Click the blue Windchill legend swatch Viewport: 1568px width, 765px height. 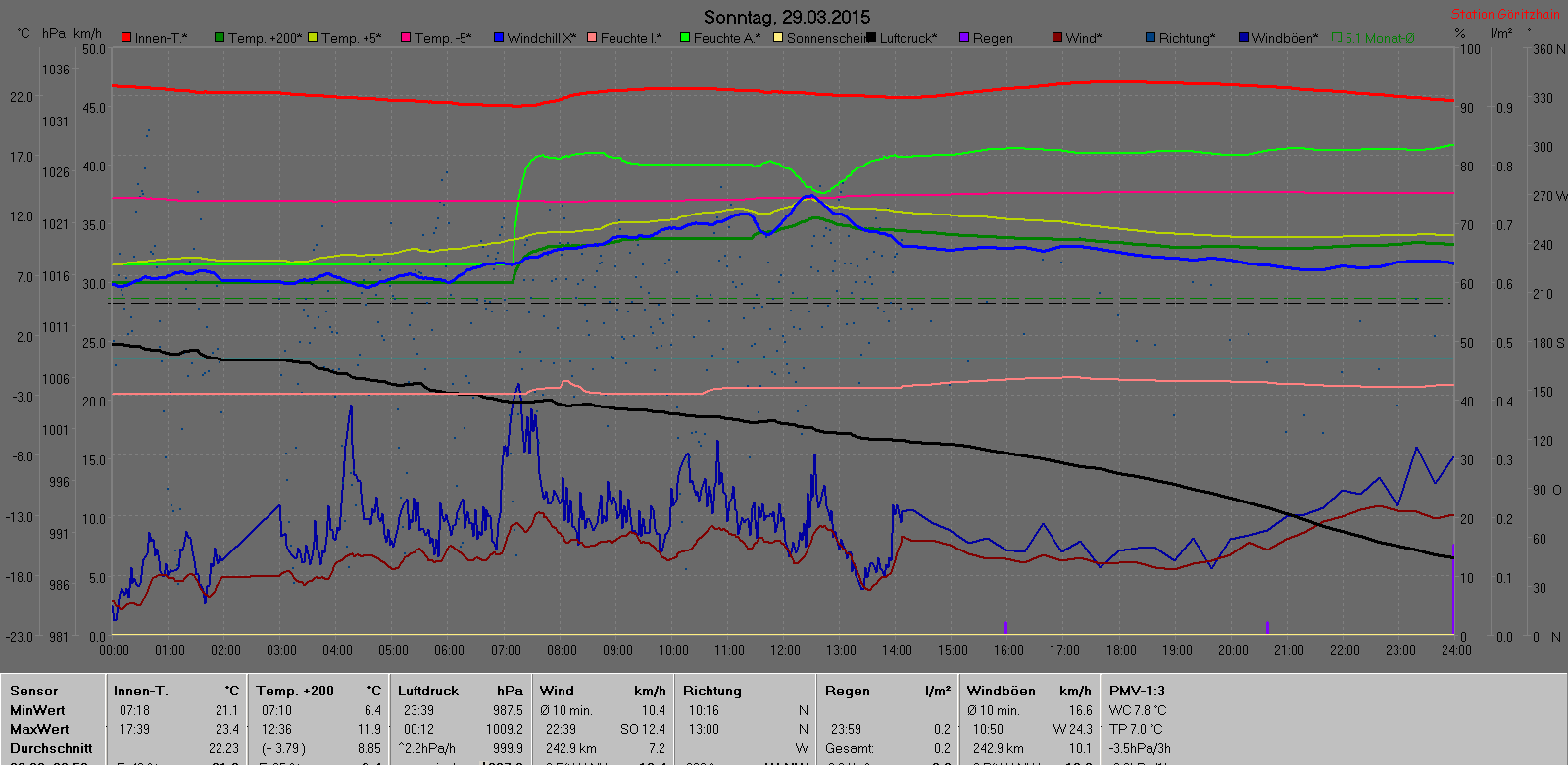click(499, 38)
